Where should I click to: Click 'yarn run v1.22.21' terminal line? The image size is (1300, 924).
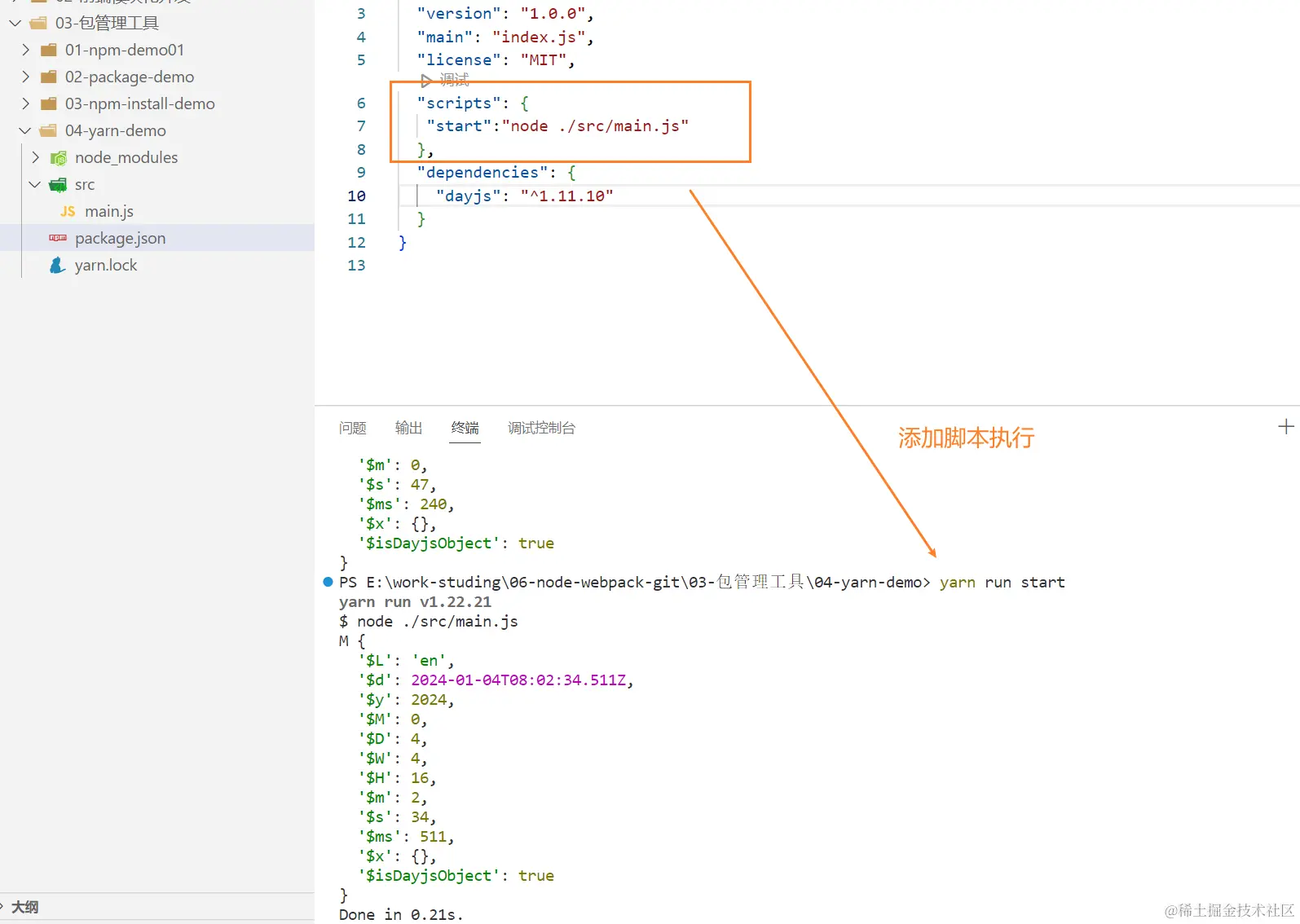[415, 601]
